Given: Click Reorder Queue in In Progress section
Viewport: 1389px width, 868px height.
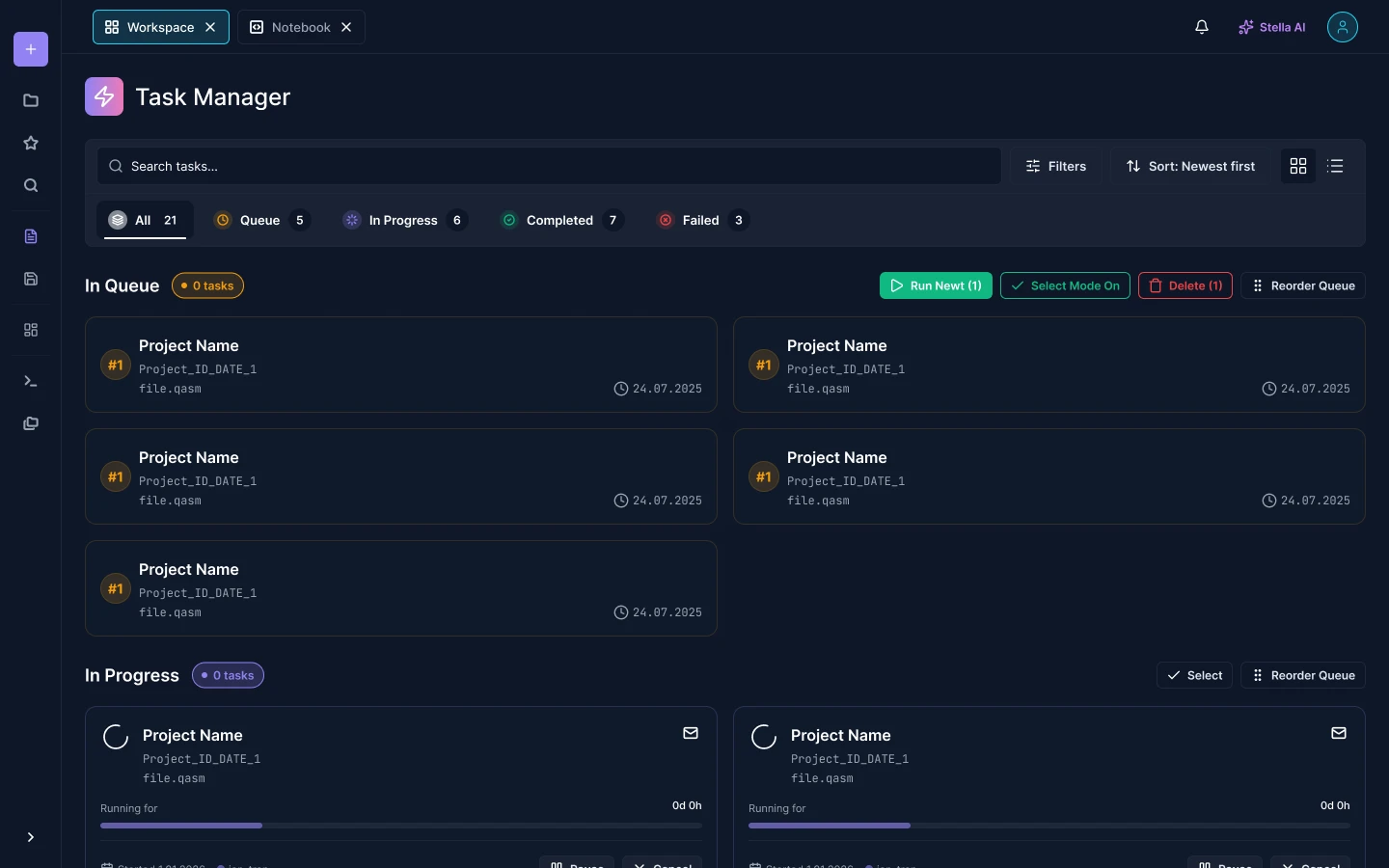Looking at the screenshot, I should click(1303, 675).
